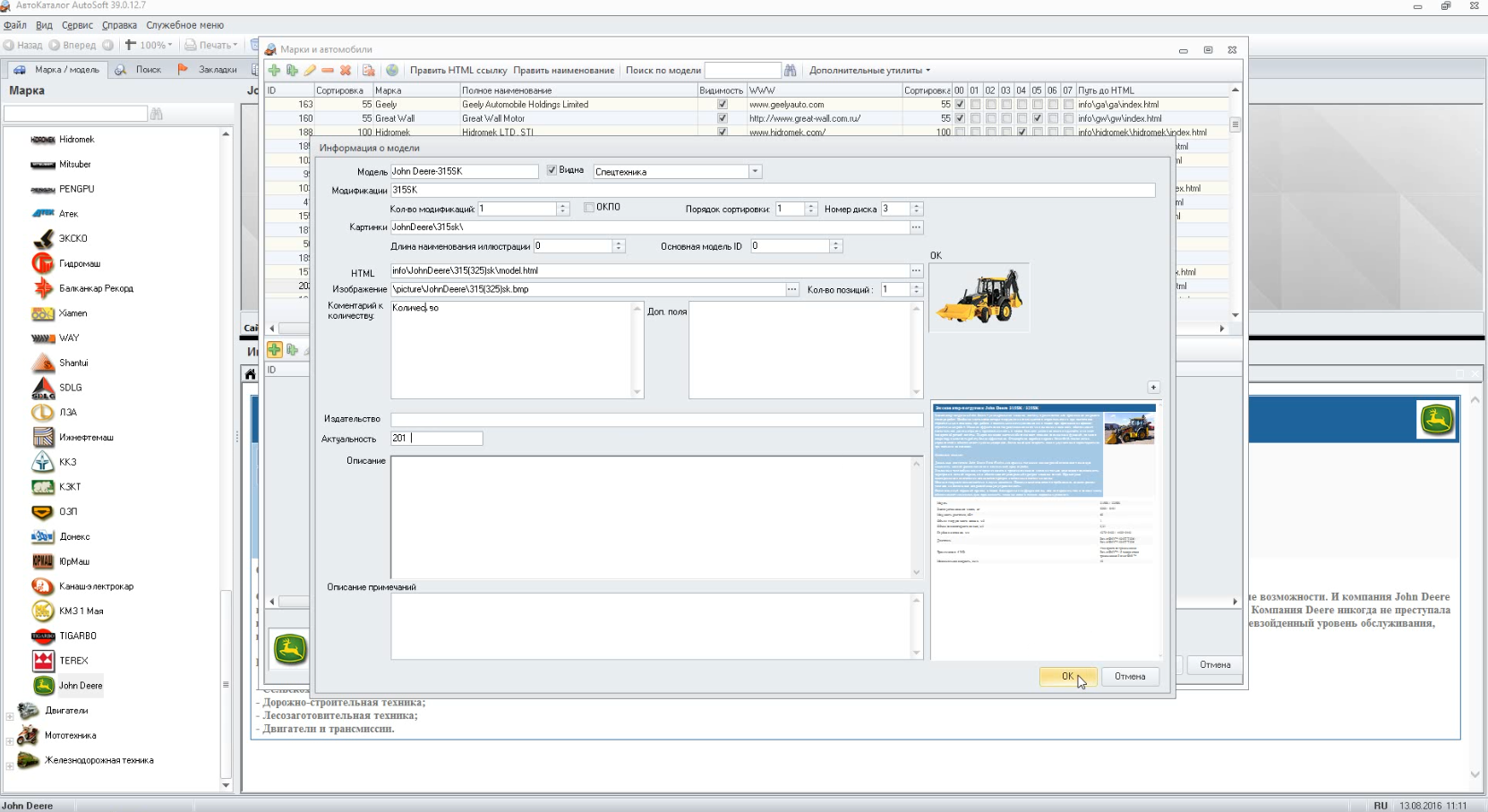Click the Издательство input field

pos(656,419)
